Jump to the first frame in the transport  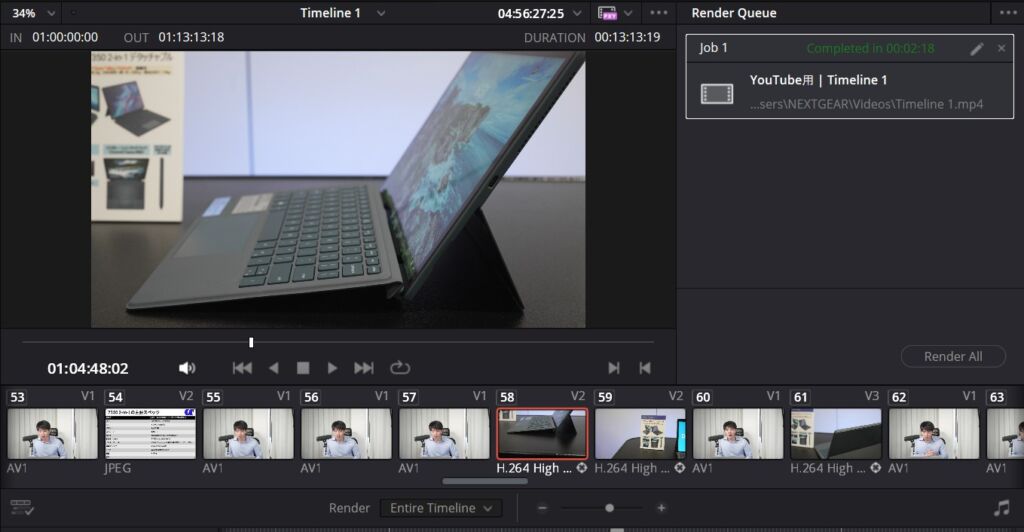242,368
